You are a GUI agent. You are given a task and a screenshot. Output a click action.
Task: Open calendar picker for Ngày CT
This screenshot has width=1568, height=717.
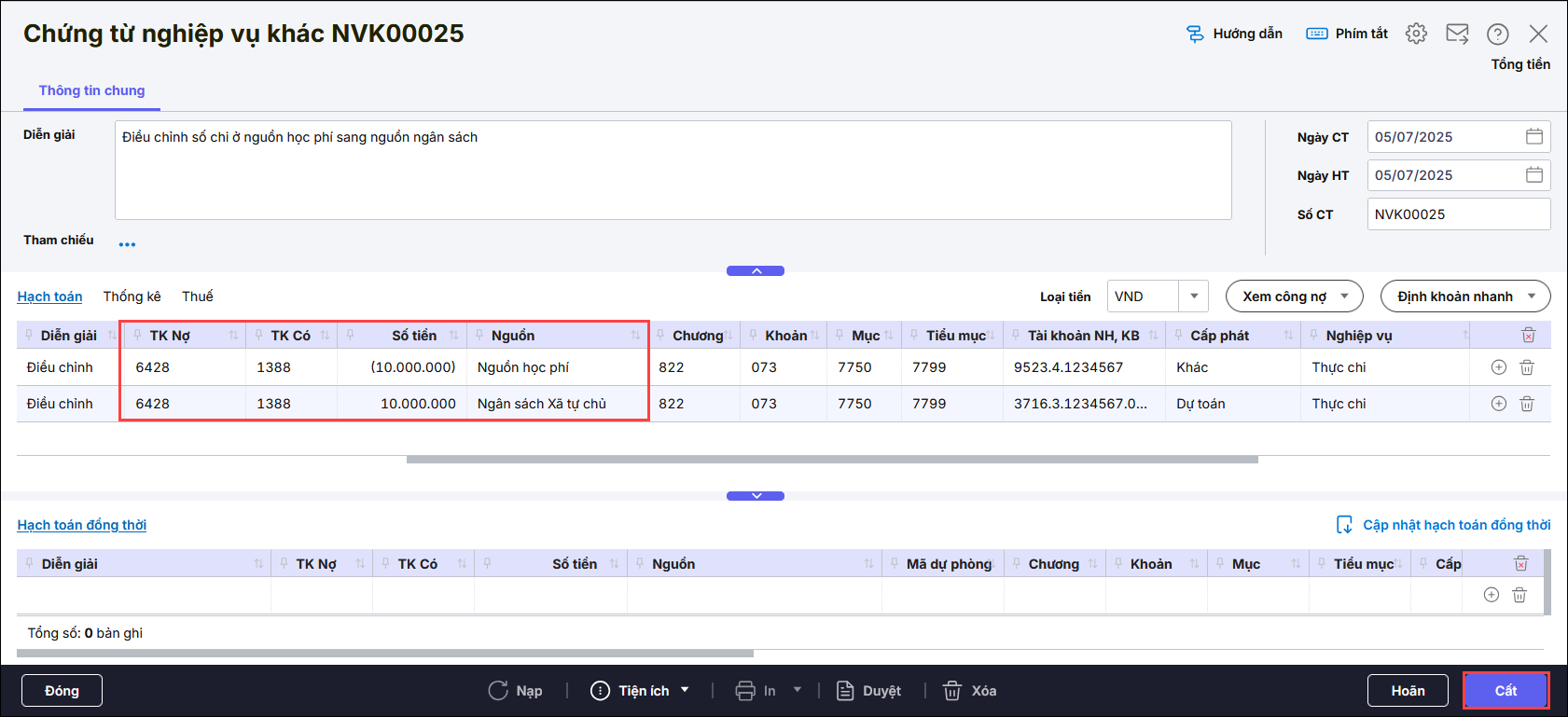[1533, 137]
